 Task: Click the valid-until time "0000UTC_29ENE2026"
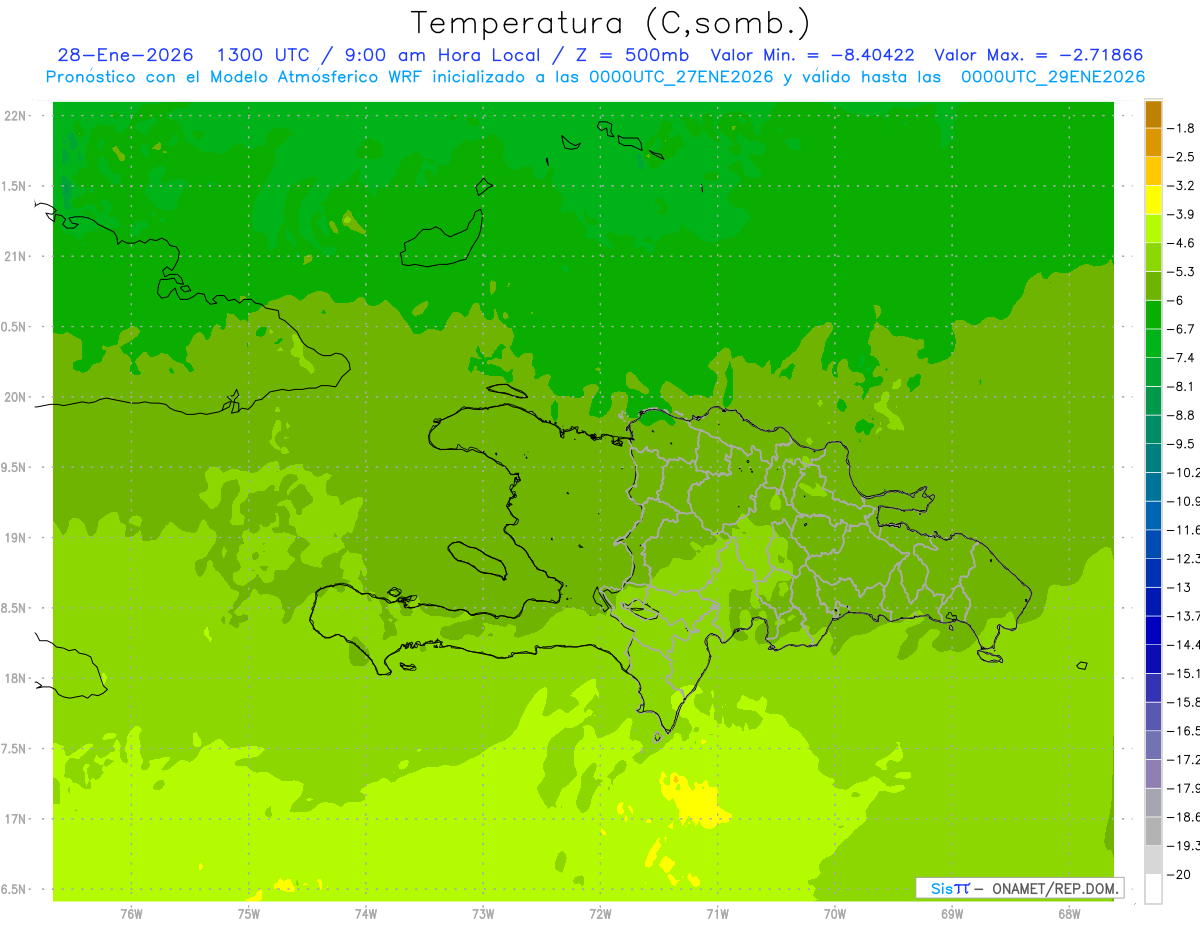[1053, 77]
